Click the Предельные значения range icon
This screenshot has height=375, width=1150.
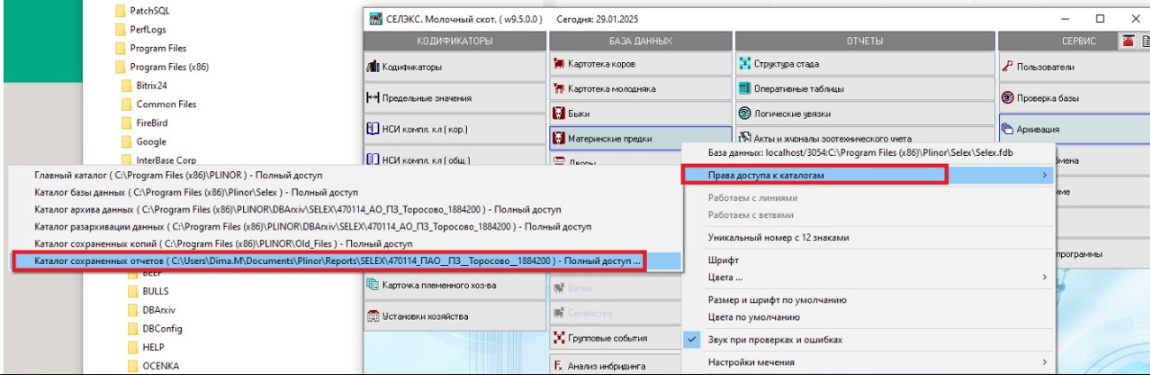coord(373,98)
